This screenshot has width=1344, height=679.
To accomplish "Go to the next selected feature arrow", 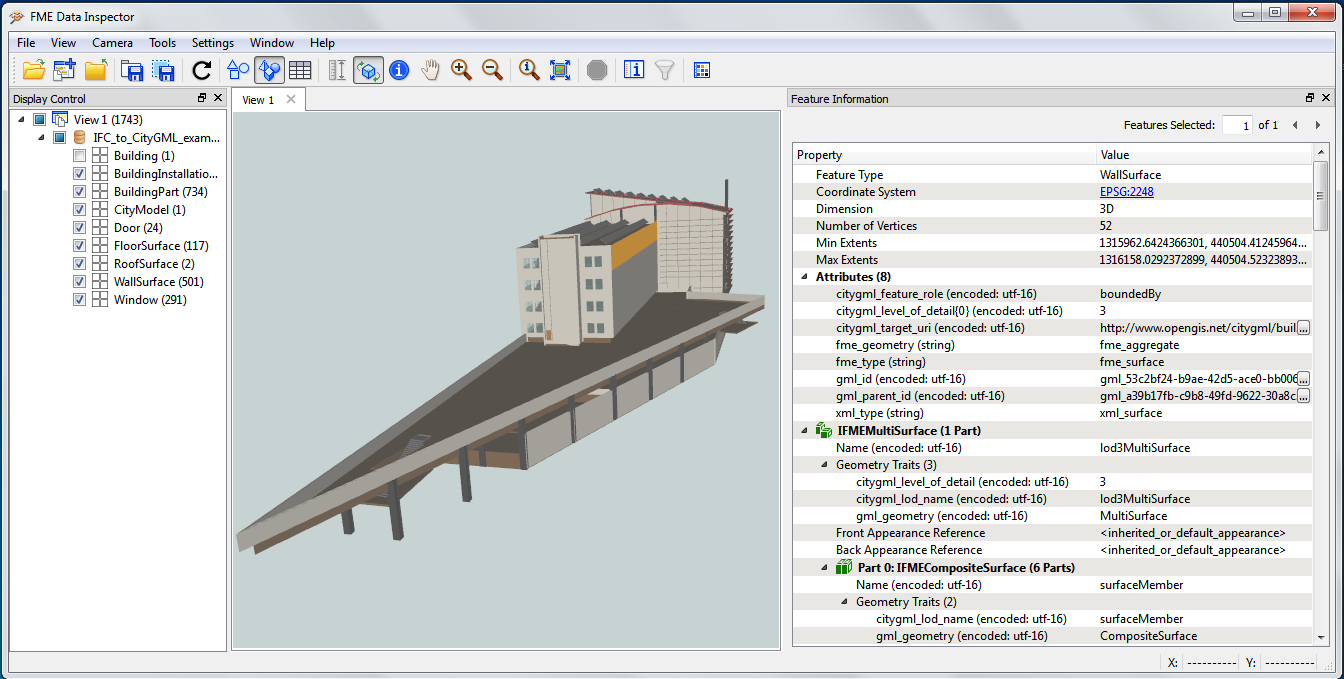I will (1319, 125).
